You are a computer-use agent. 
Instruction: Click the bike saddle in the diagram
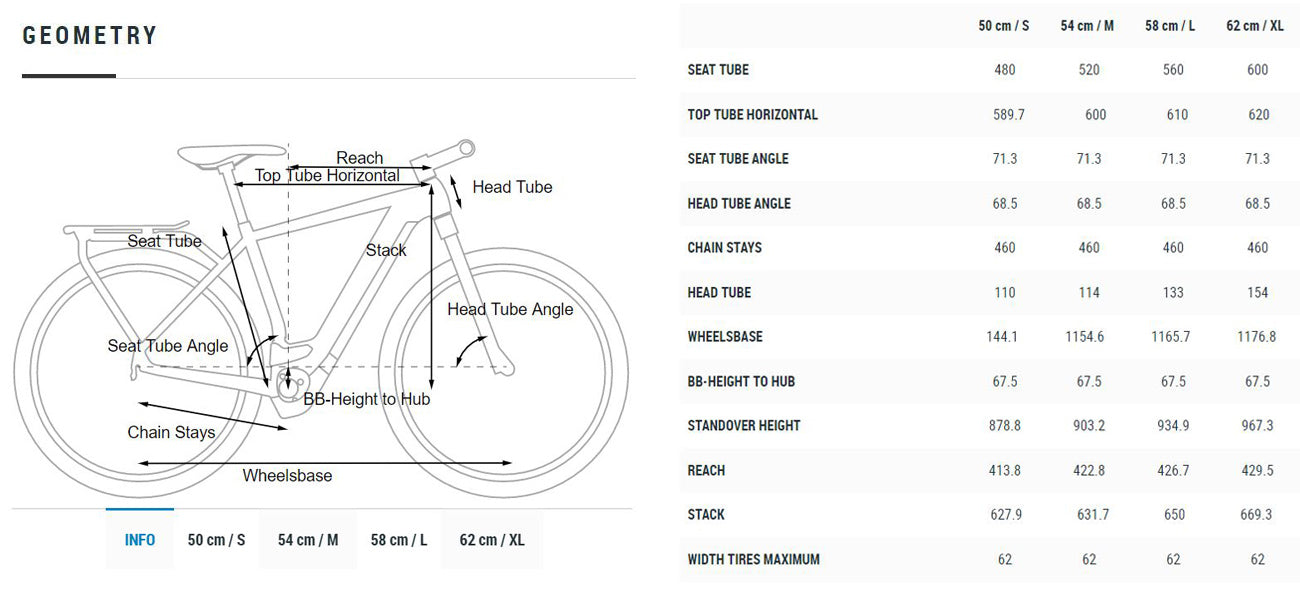point(231,154)
